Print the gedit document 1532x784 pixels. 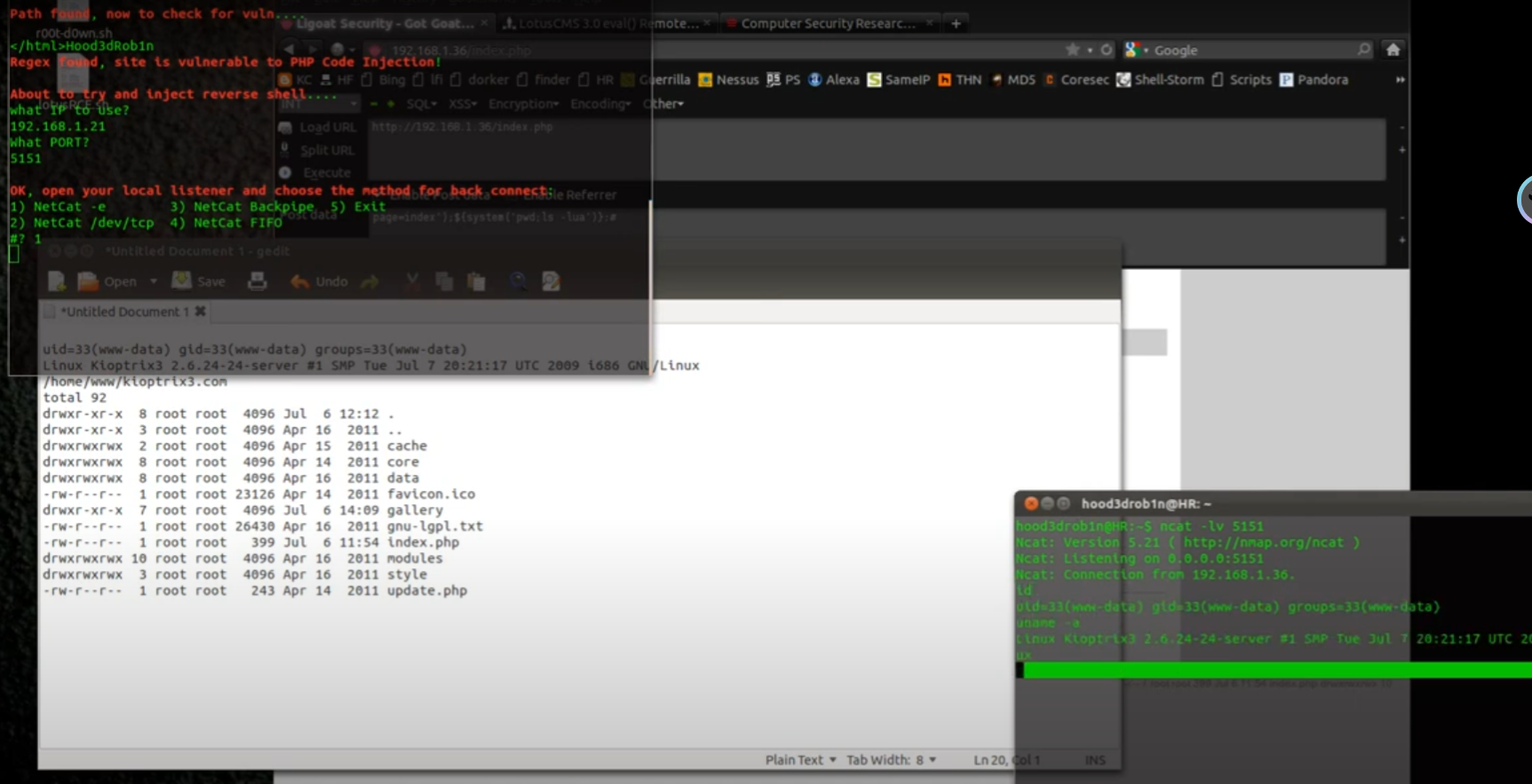258,281
